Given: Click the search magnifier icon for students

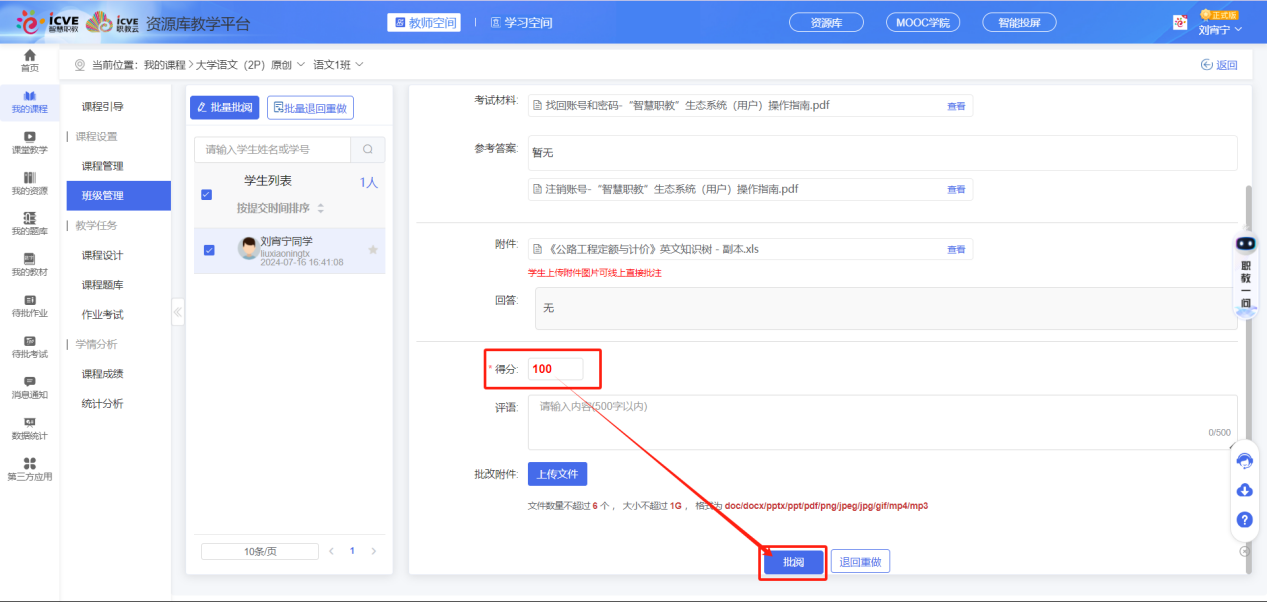Looking at the screenshot, I should click(367, 149).
